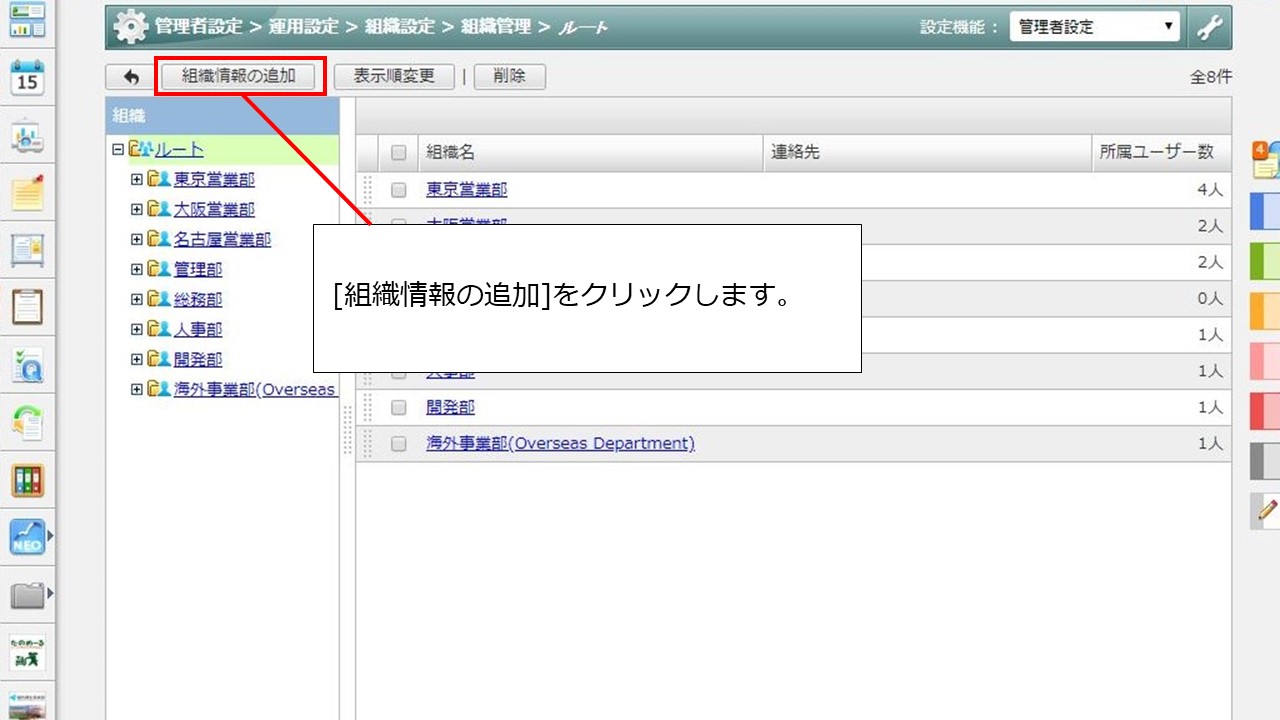Click the 組織情報の追加 button
This screenshot has height=720, width=1280.
[x=239, y=76]
